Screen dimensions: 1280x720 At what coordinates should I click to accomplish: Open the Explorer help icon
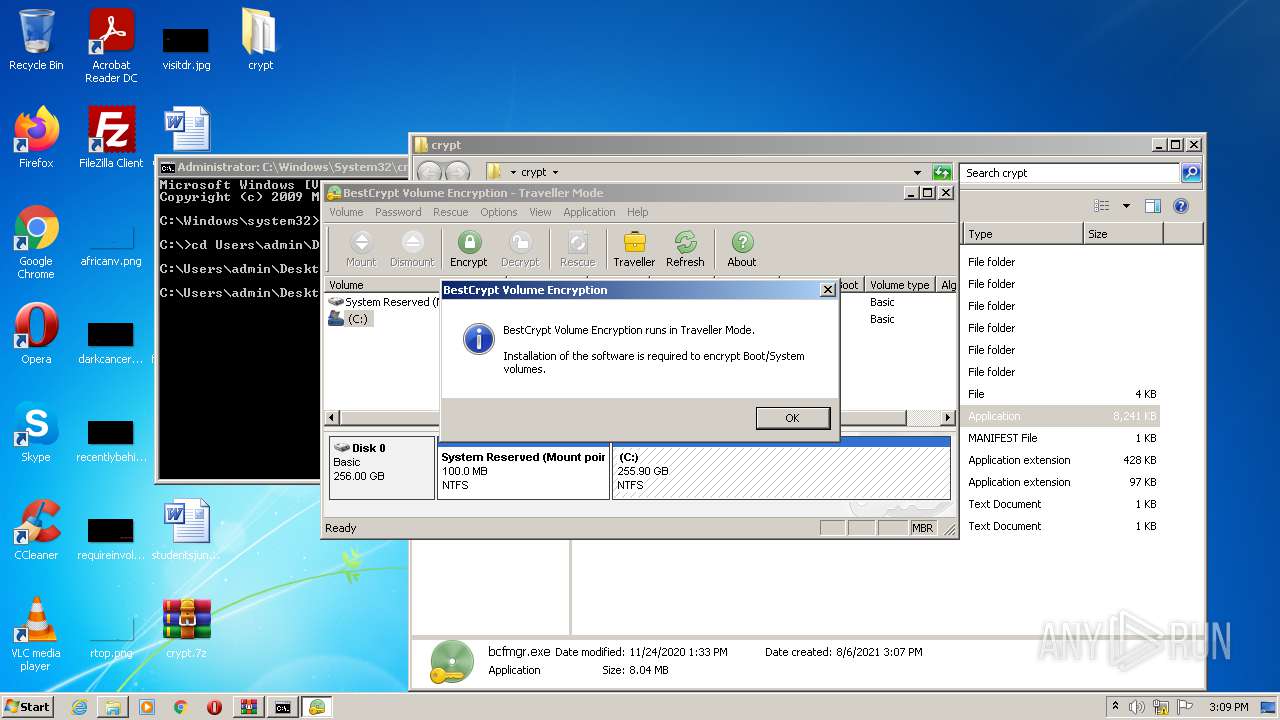tap(1181, 206)
